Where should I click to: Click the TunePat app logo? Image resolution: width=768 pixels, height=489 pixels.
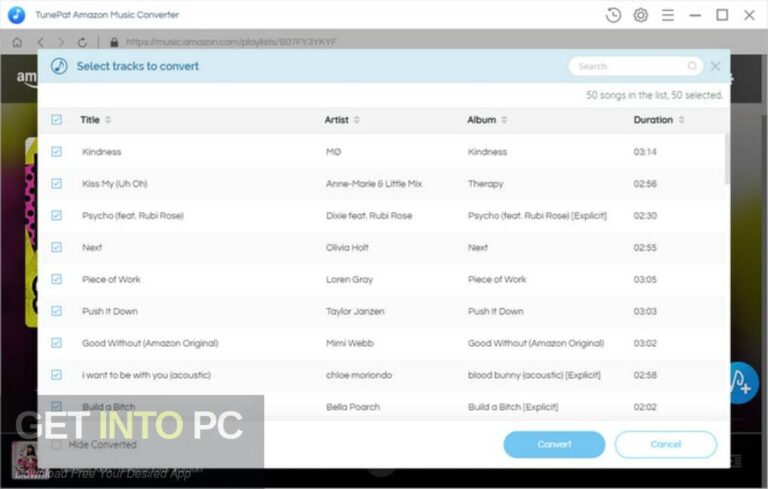point(16,15)
